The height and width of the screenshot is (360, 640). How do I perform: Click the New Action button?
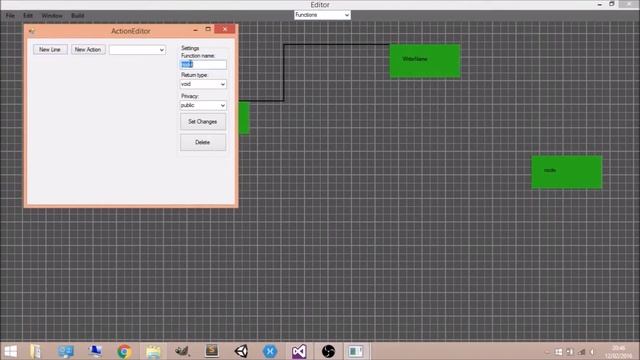88,49
